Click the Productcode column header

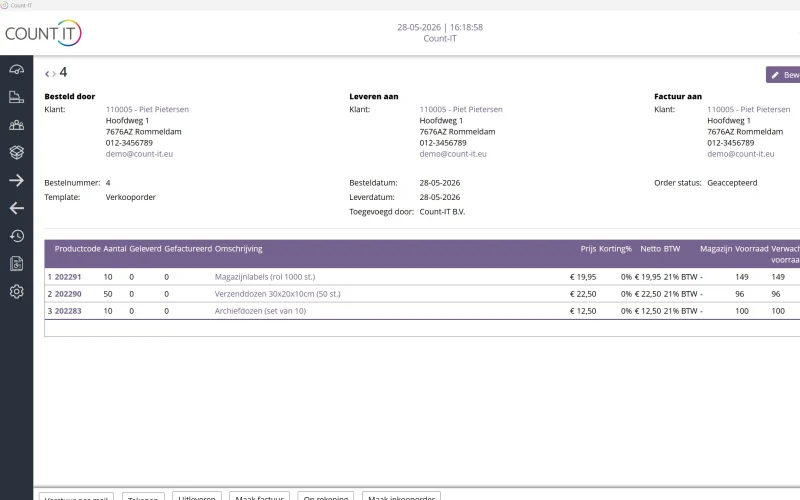click(78, 248)
